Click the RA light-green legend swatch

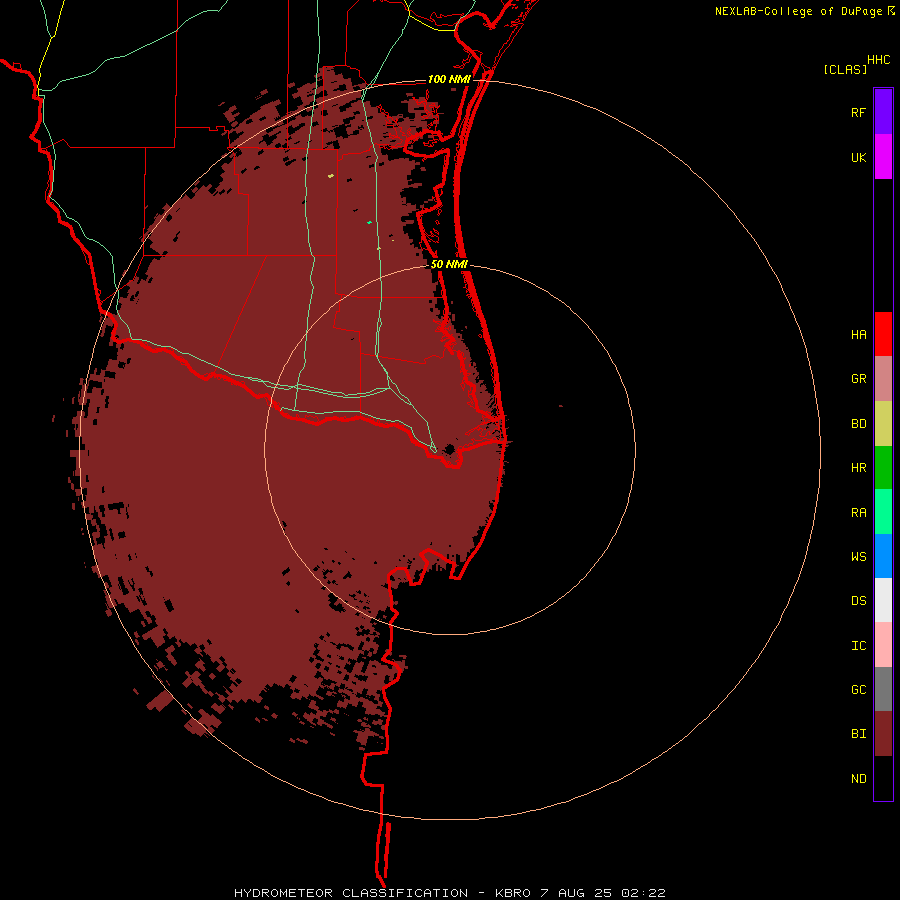tap(883, 512)
